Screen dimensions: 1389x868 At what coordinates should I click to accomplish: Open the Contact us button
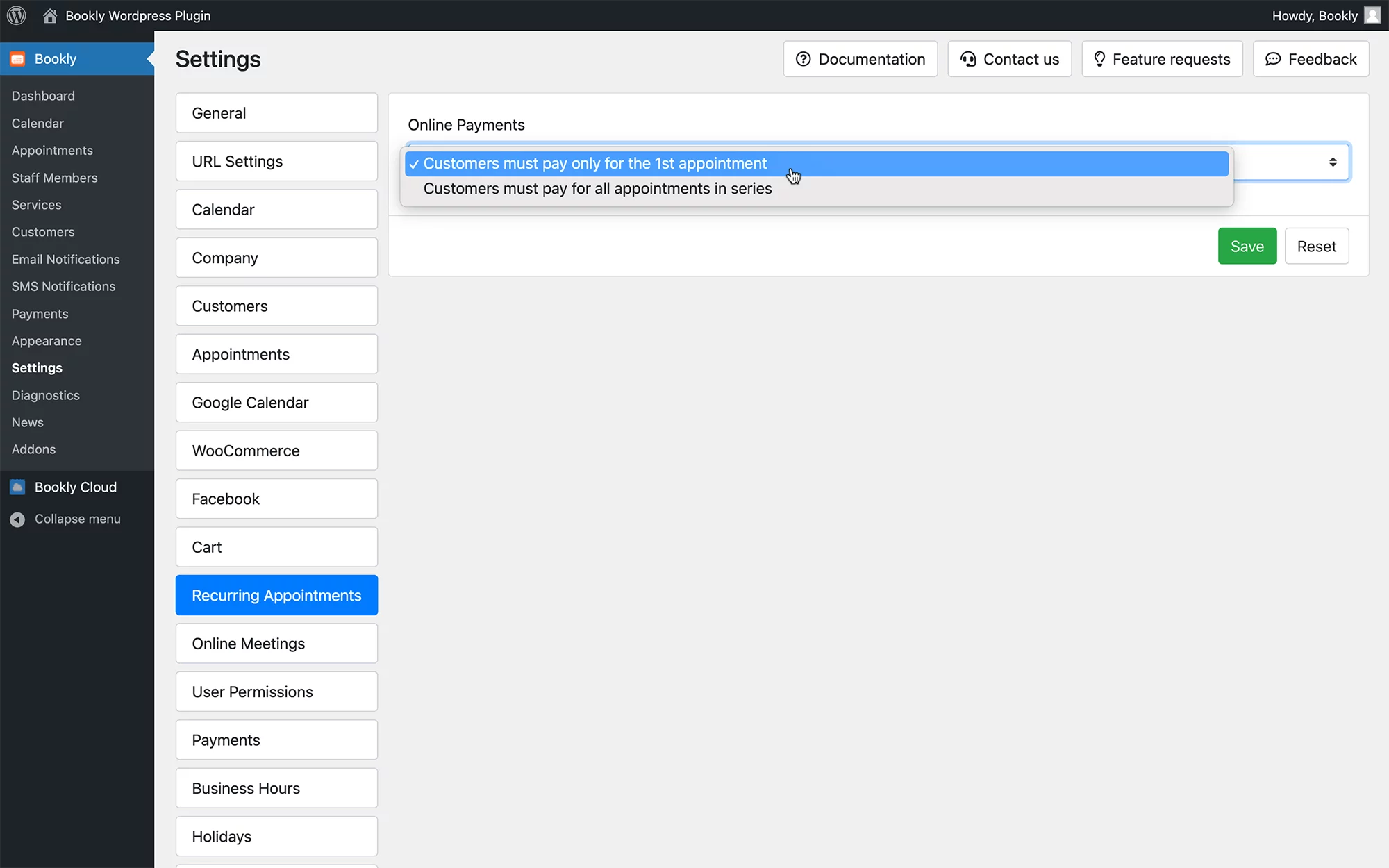coord(1010,59)
